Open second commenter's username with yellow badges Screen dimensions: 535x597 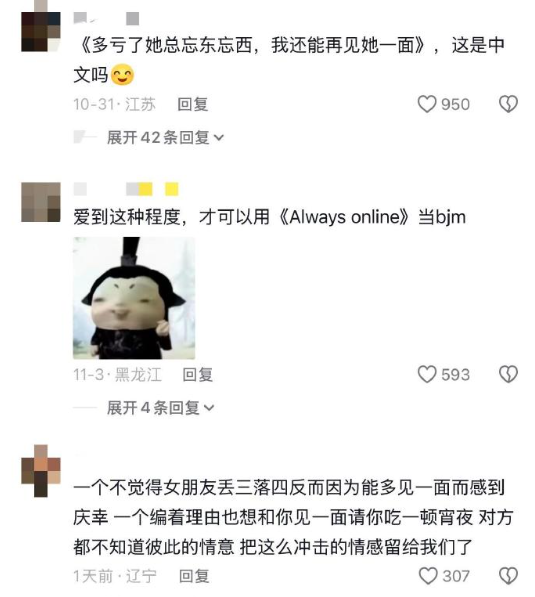126,189
